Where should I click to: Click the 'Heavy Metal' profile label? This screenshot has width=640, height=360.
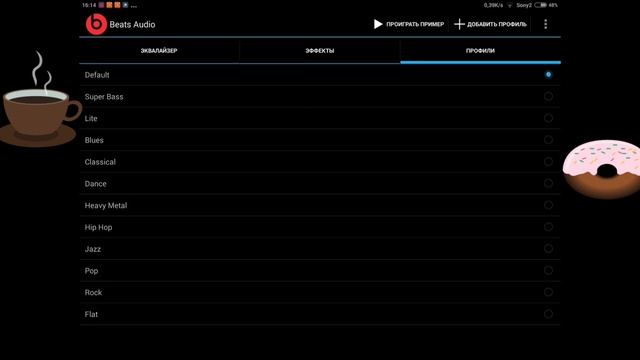[106, 205]
